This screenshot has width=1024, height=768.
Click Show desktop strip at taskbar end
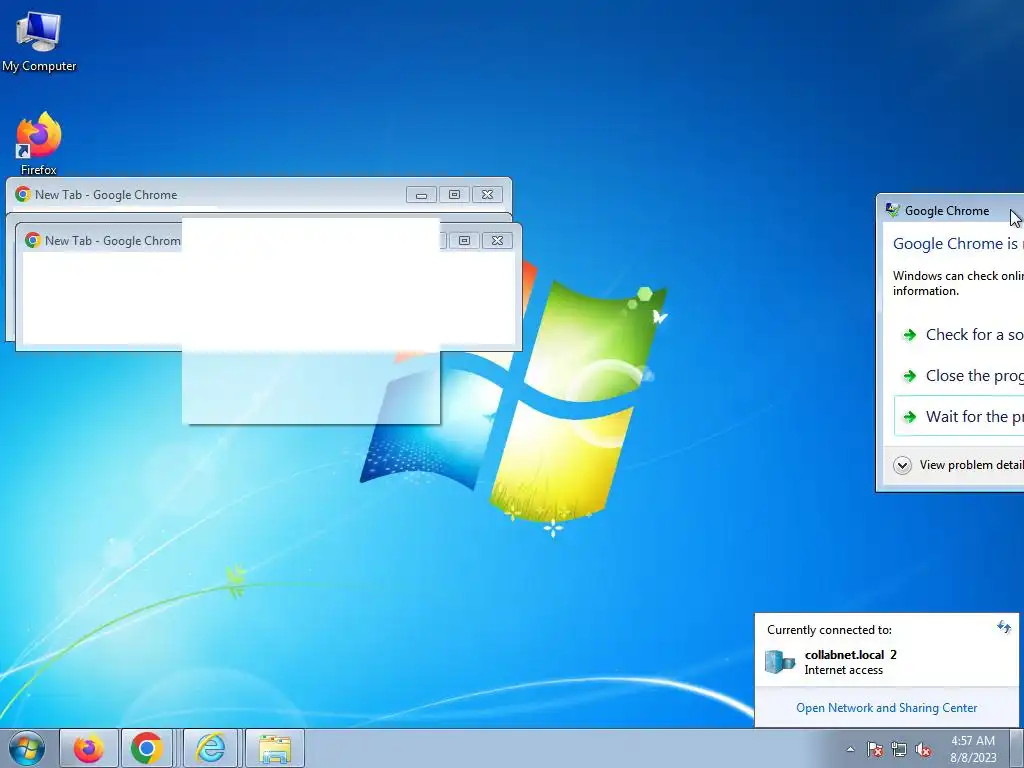tap(1016, 748)
